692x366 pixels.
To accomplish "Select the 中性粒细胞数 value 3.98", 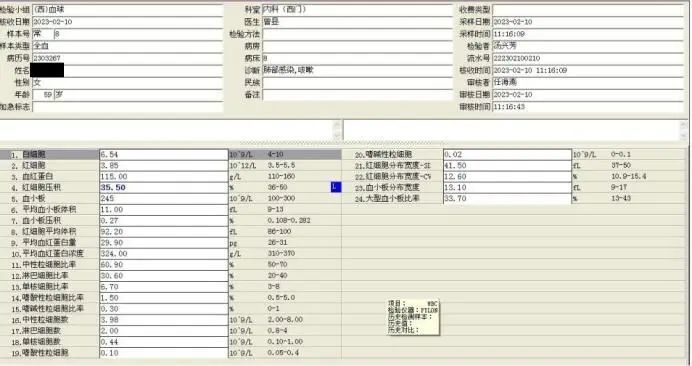I will tap(164, 320).
